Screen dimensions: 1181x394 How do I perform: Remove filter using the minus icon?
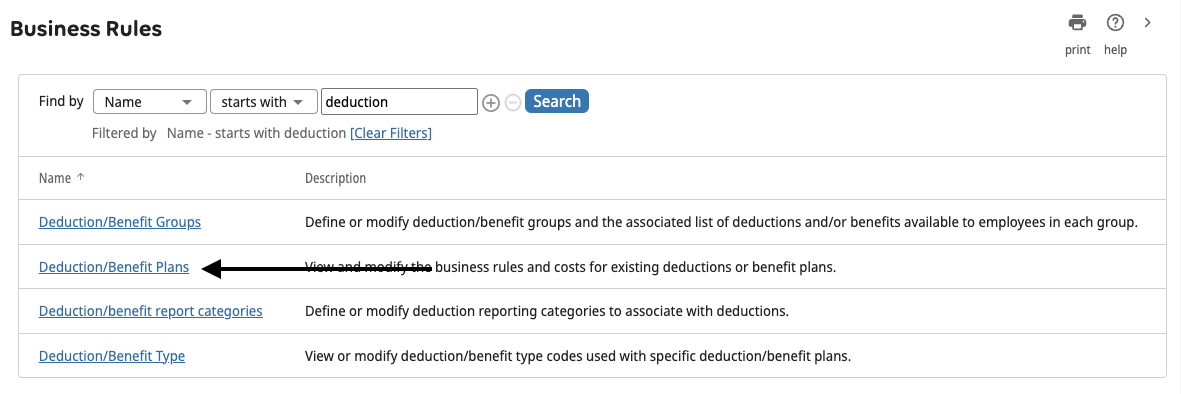(x=513, y=103)
